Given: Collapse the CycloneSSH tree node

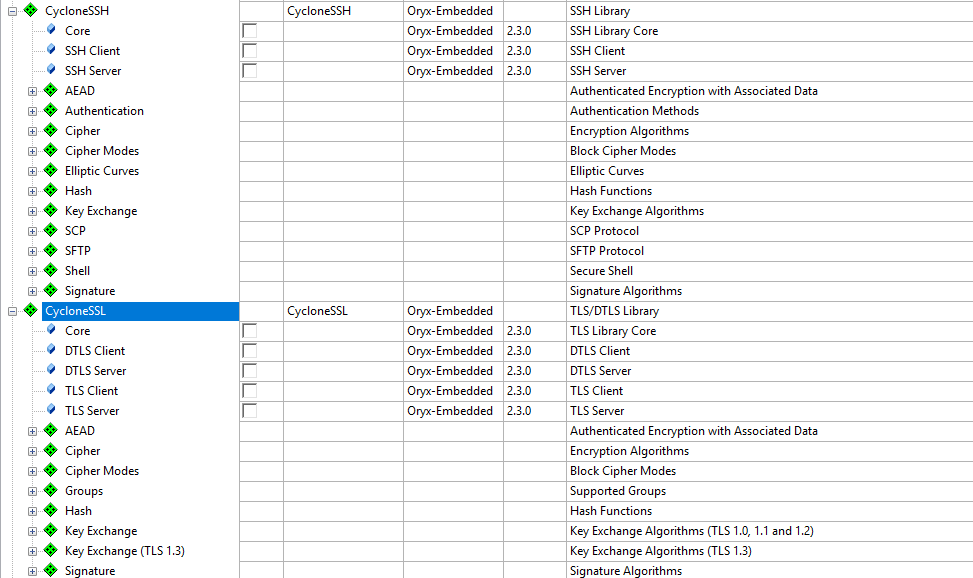Looking at the screenshot, I should pos(12,11).
